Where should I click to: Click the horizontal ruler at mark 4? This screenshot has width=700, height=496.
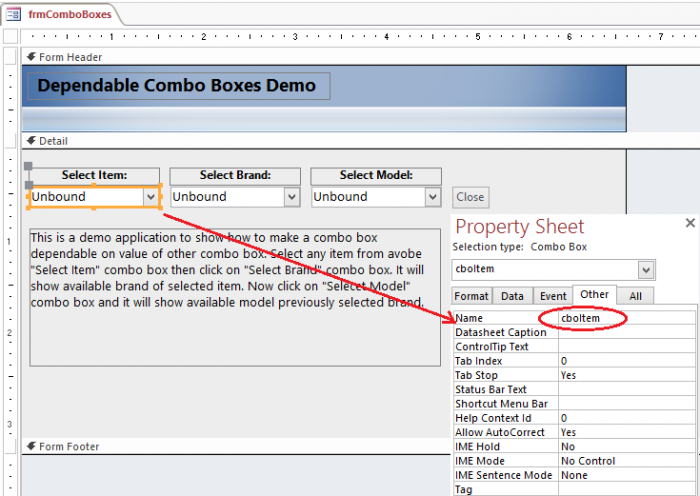pyautogui.click(x=387, y=37)
